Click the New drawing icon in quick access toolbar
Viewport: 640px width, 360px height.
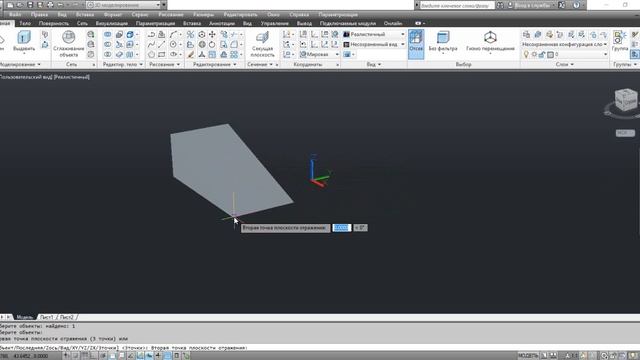10,5
